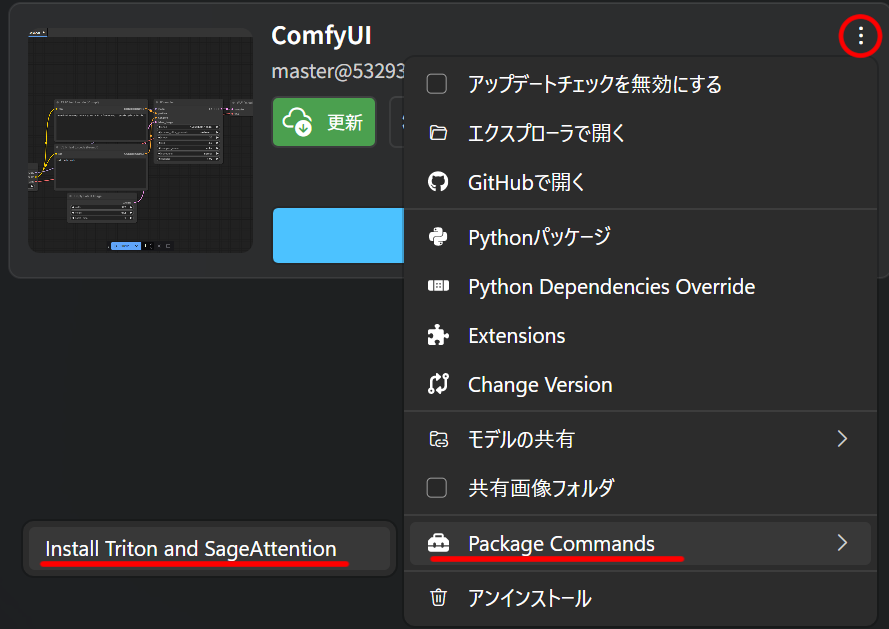Click the three-dot menu icon
889x629 pixels.
coord(861,37)
